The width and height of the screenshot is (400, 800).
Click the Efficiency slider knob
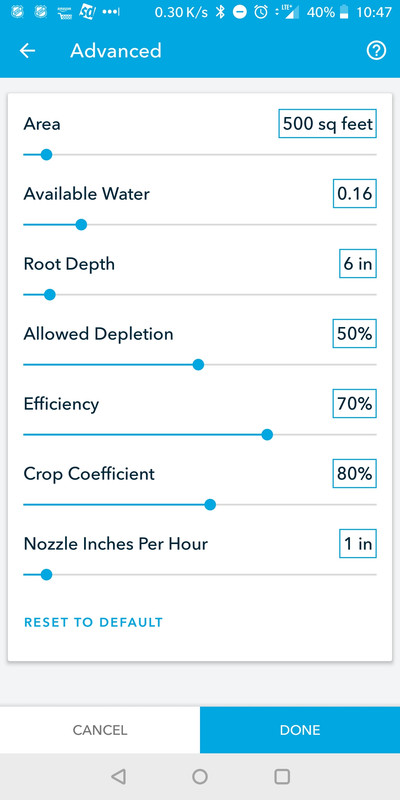coord(267,435)
